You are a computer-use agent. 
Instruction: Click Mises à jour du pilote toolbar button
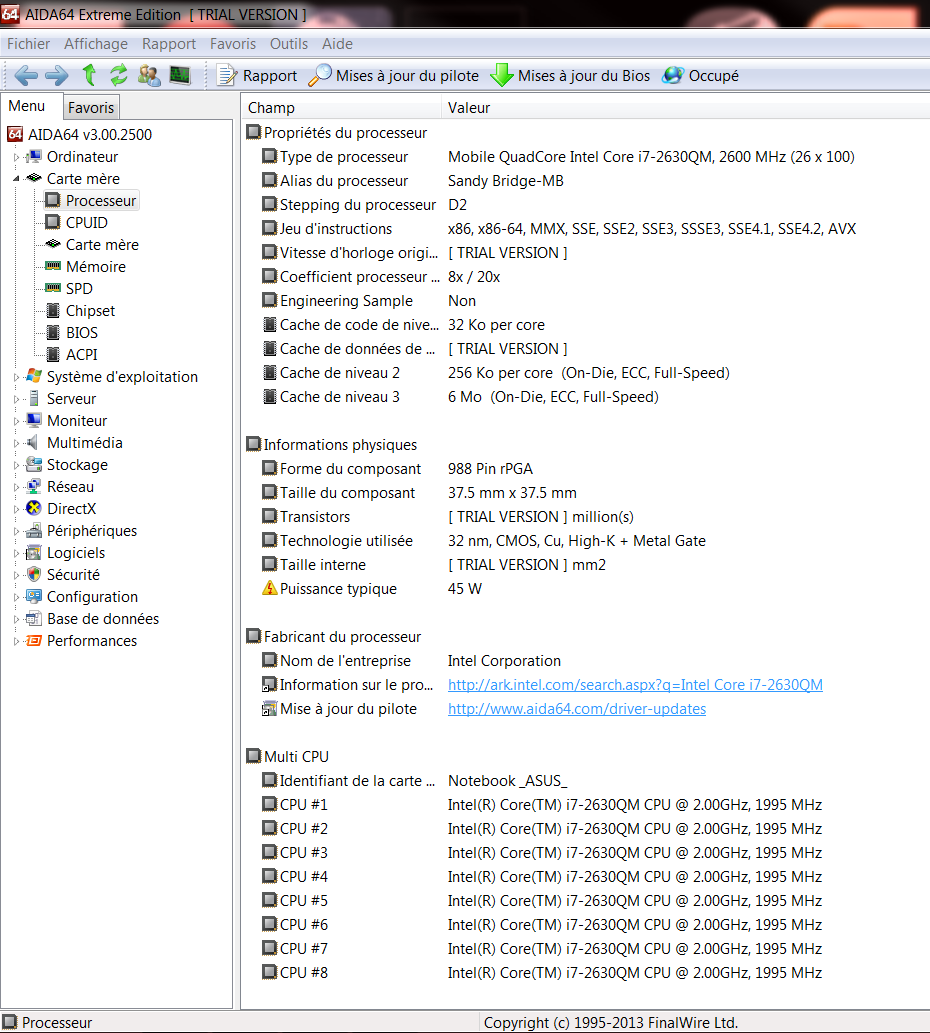(x=394, y=76)
